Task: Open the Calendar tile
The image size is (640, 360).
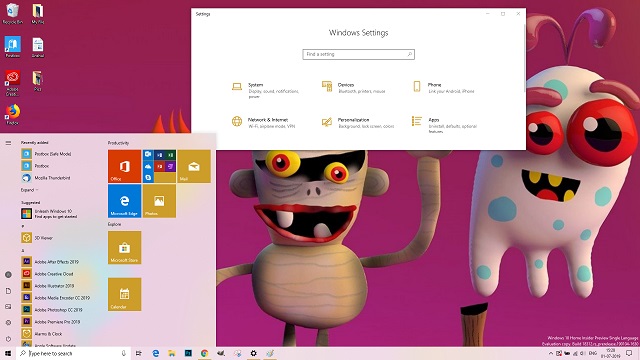Action: 124,294
